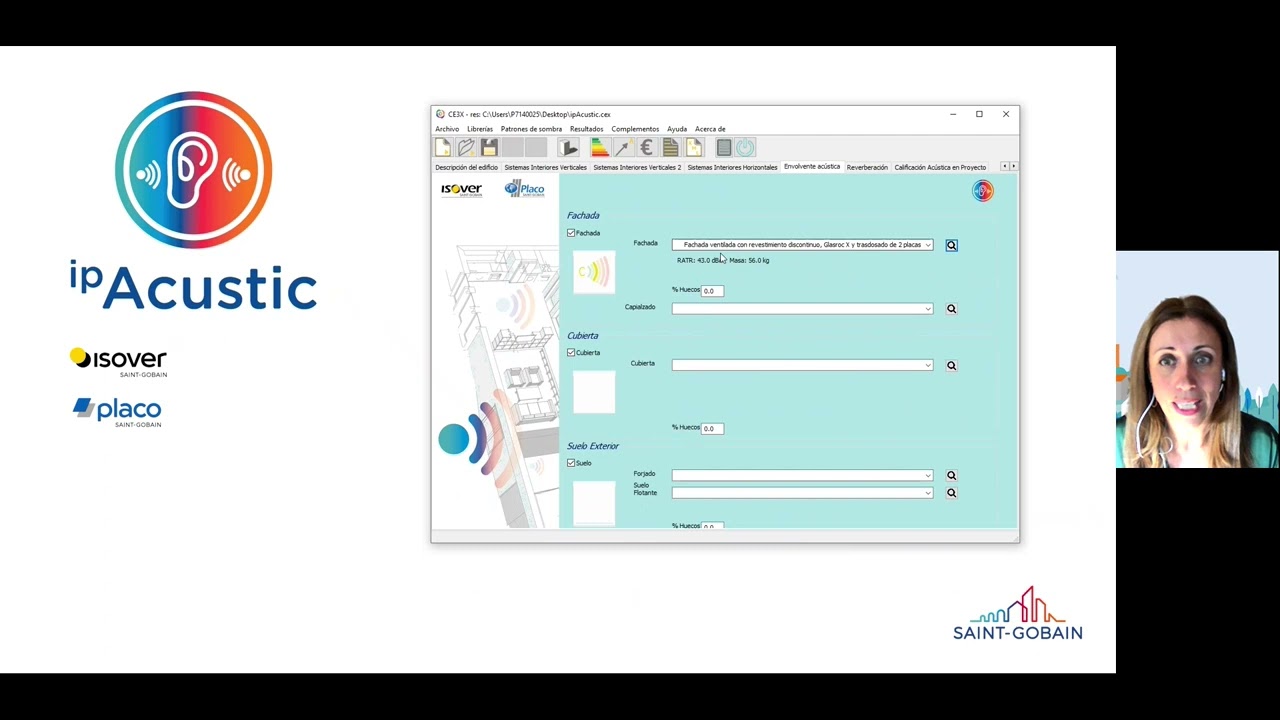This screenshot has width=1280, height=720.
Task: Maximize the CE3X window
Action: pos(979,114)
